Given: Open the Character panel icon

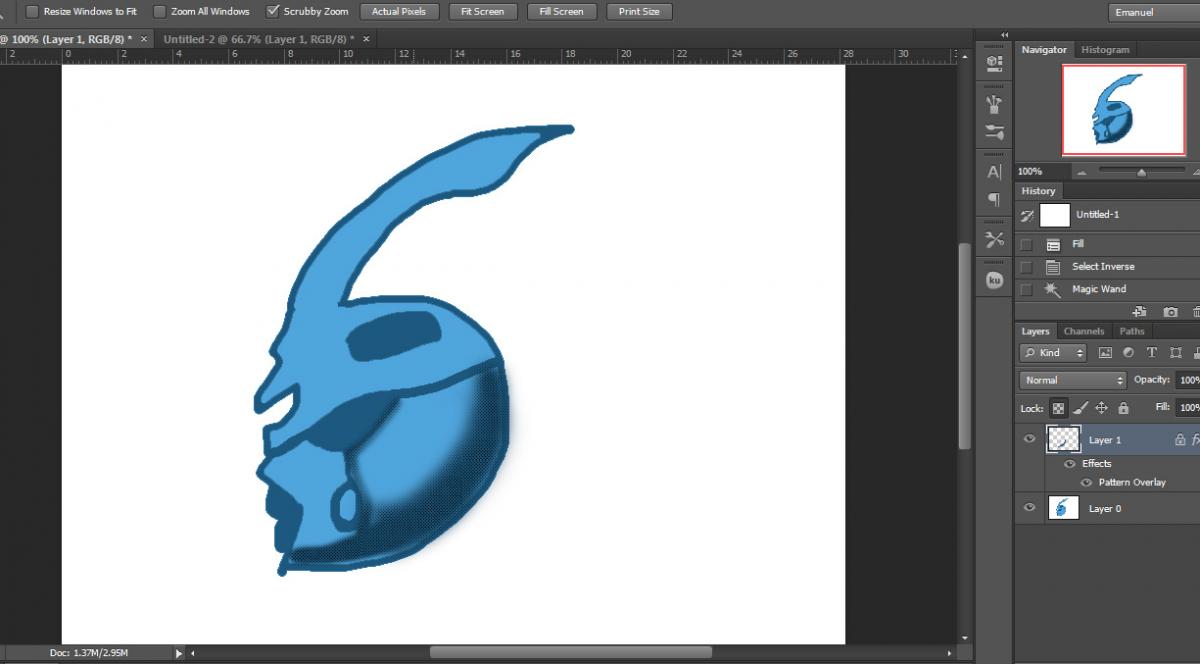Looking at the screenshot, I should point(994,172).
